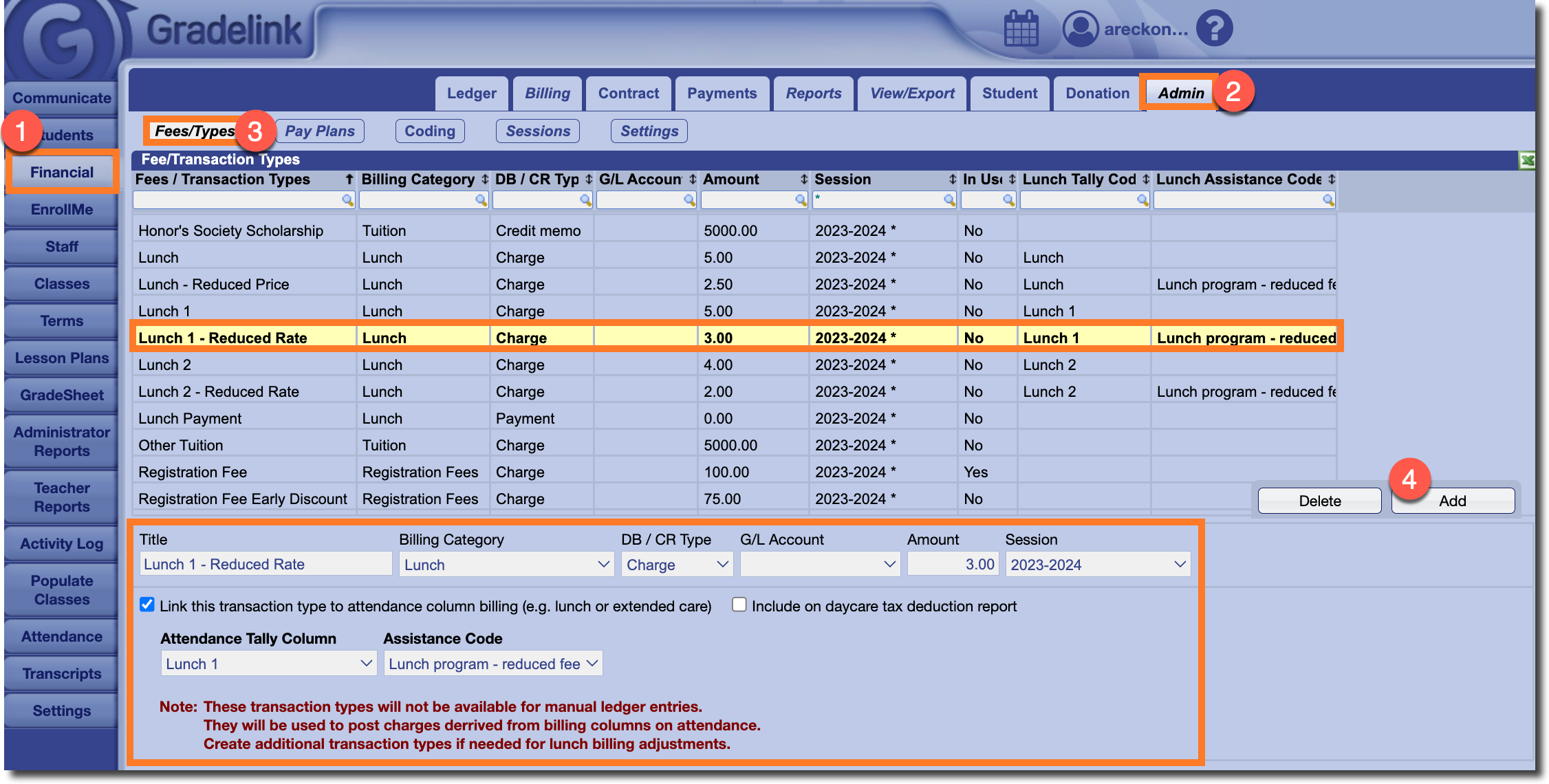Viewport: 1549px width, 784px height.
Task: Sort by G/L Account column arrows
Action: [x=693, y=179]
